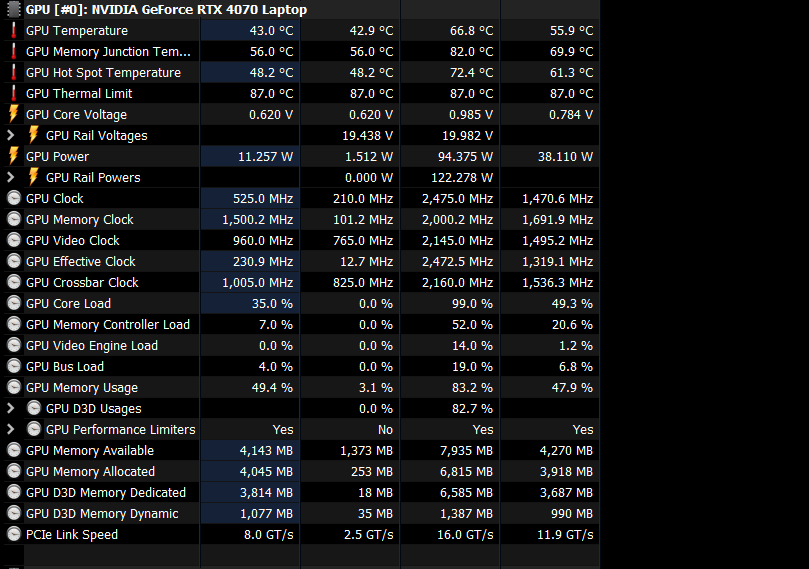Click gauge icon beside GPU Bus Load
The width and height of the screenshot is (809, 569).
click(14, 367)
